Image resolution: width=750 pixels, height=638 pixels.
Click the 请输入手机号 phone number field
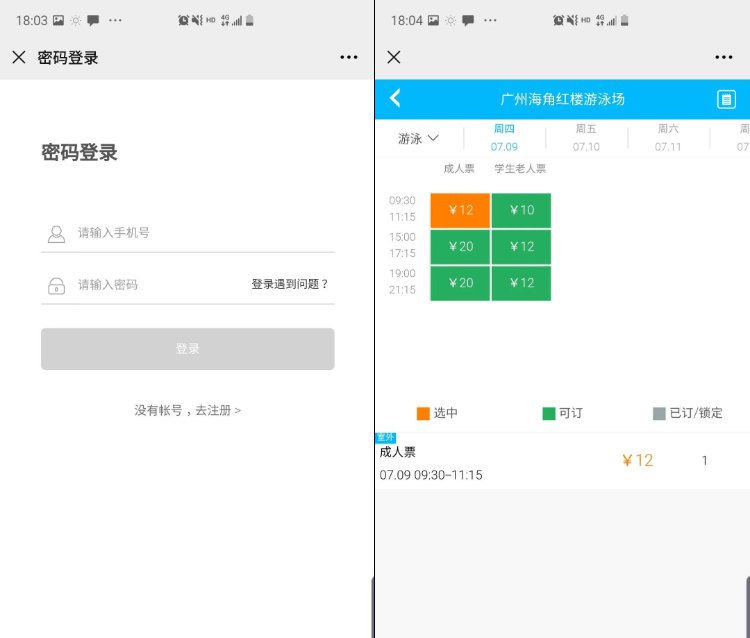tap(188, 233)
